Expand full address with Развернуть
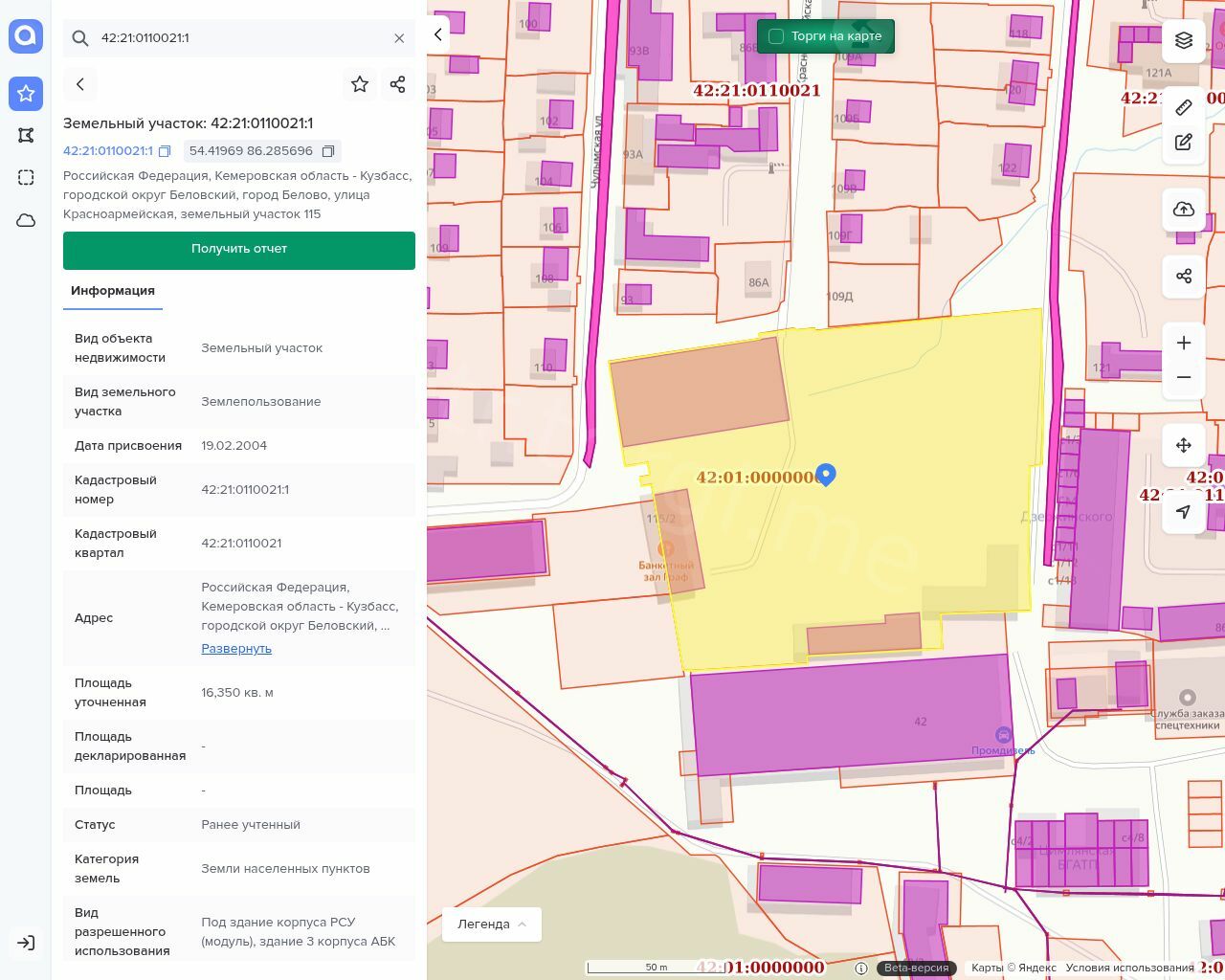This screenshot has height=980, width=1225. (x=236, y=649)
